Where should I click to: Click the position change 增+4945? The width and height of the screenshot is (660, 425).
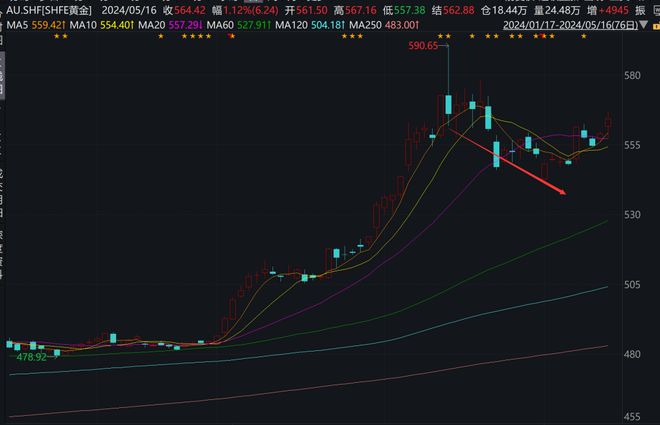(x=607, y=10)
